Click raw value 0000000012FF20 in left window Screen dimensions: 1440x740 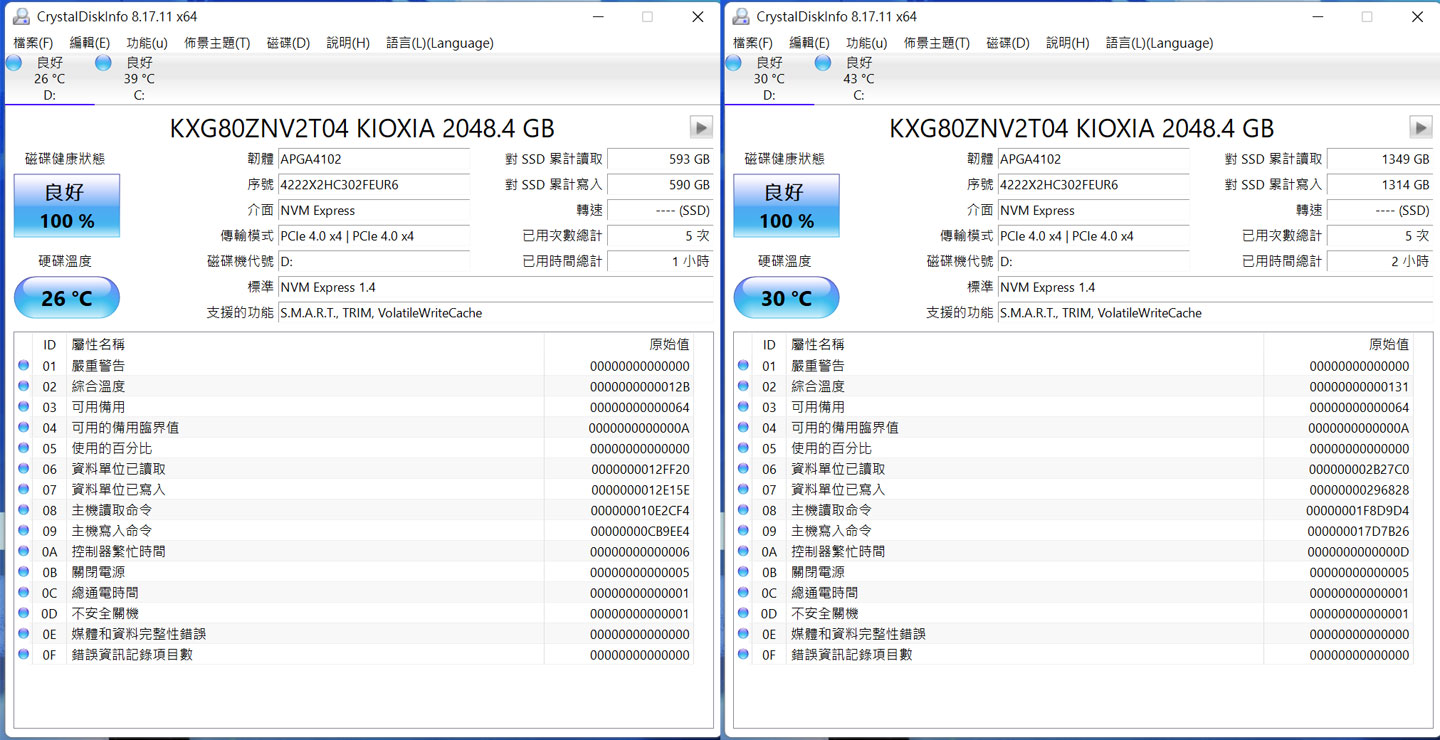click(x=640, y=469)
